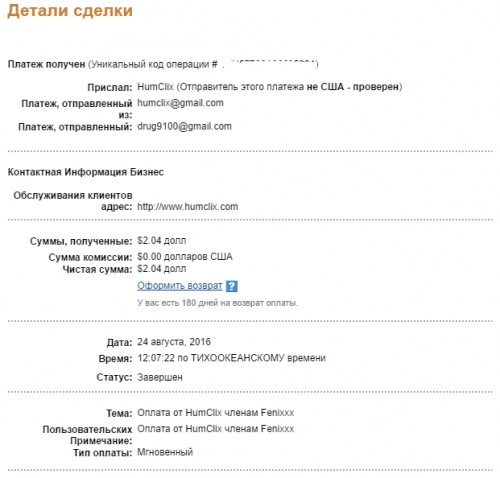Click the не США - проверен verification text
500x478 pixels.
pyautogui.click(x=353, y=87)
